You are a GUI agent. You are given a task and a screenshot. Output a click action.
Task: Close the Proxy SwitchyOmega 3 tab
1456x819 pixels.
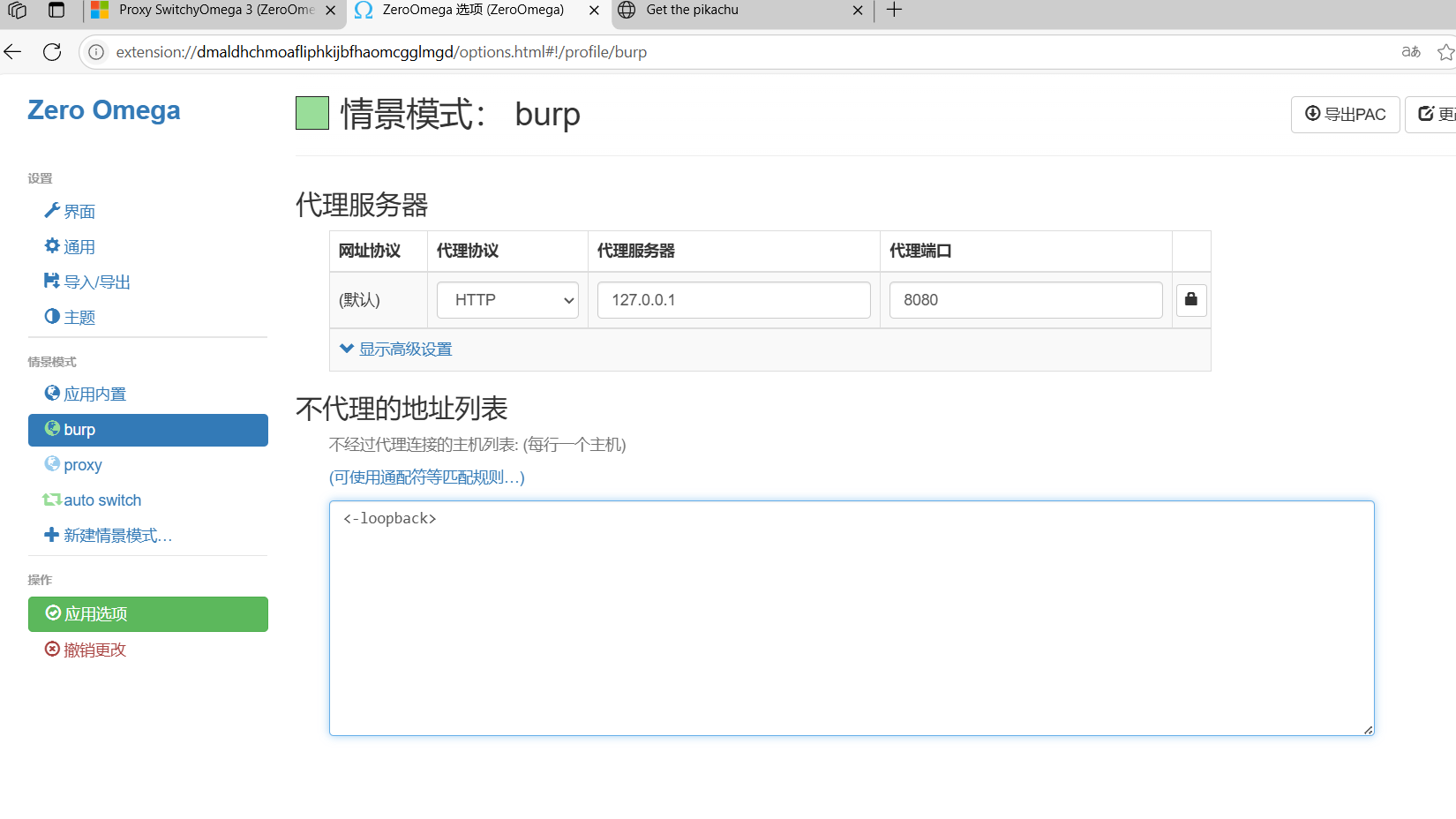(330, 11)
